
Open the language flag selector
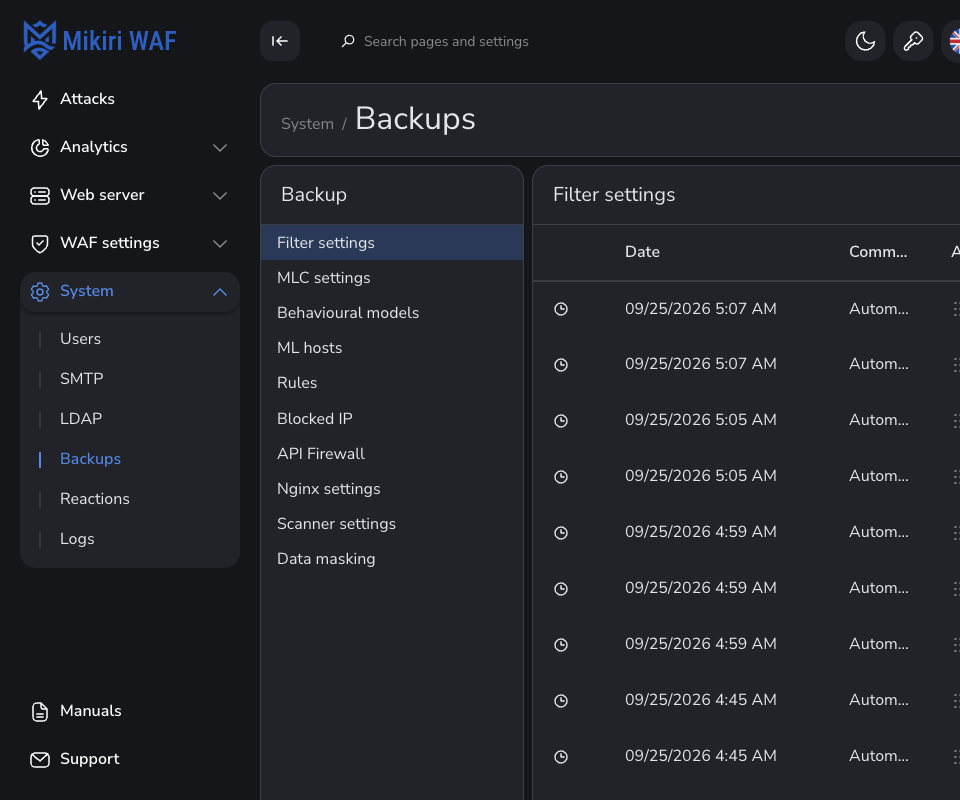click(x=953, y=41)
